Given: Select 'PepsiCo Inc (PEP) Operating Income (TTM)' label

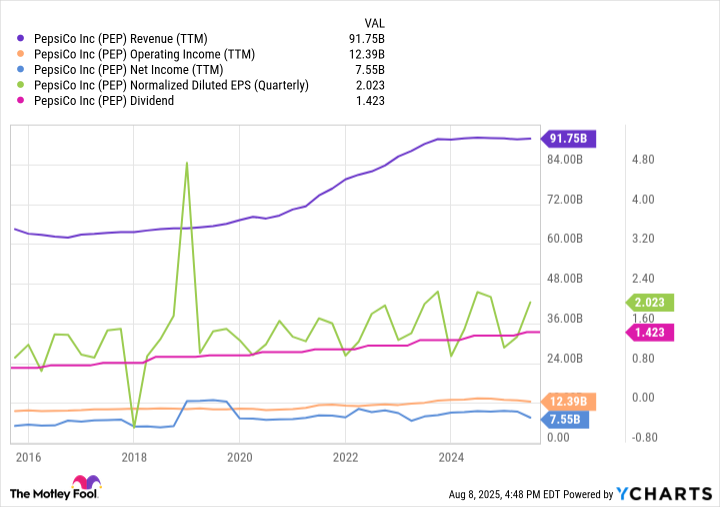Looking at the screenshot, I should (144, 55).
